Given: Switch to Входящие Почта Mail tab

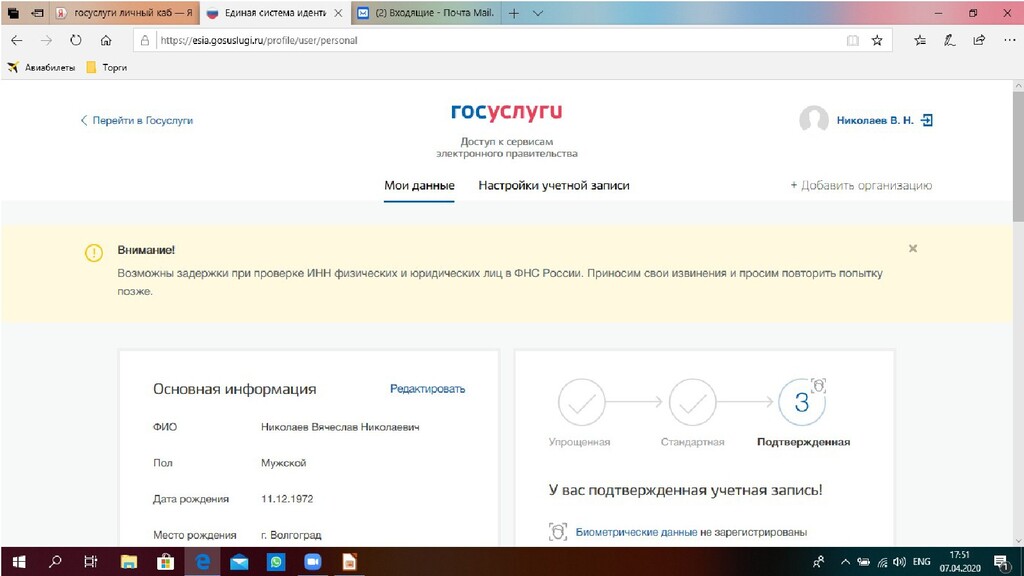Looking at the screenshot, I should (x=426, y=13).
